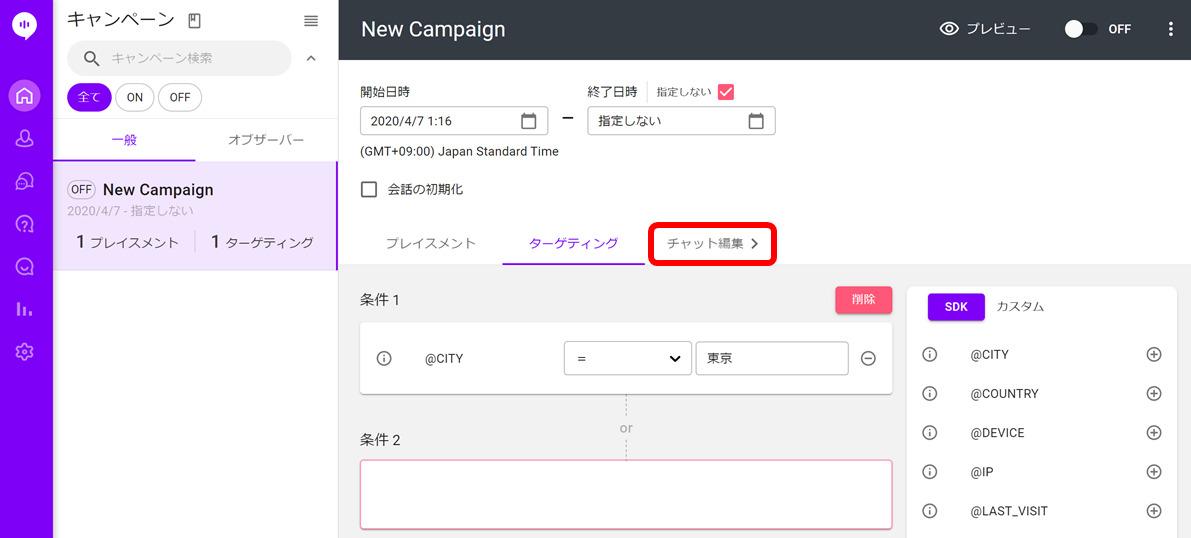The height and width of the screenshot is (538, 1191).
Task: Click info icon next to @LAST_VISIT
Action: pos(929,511)
